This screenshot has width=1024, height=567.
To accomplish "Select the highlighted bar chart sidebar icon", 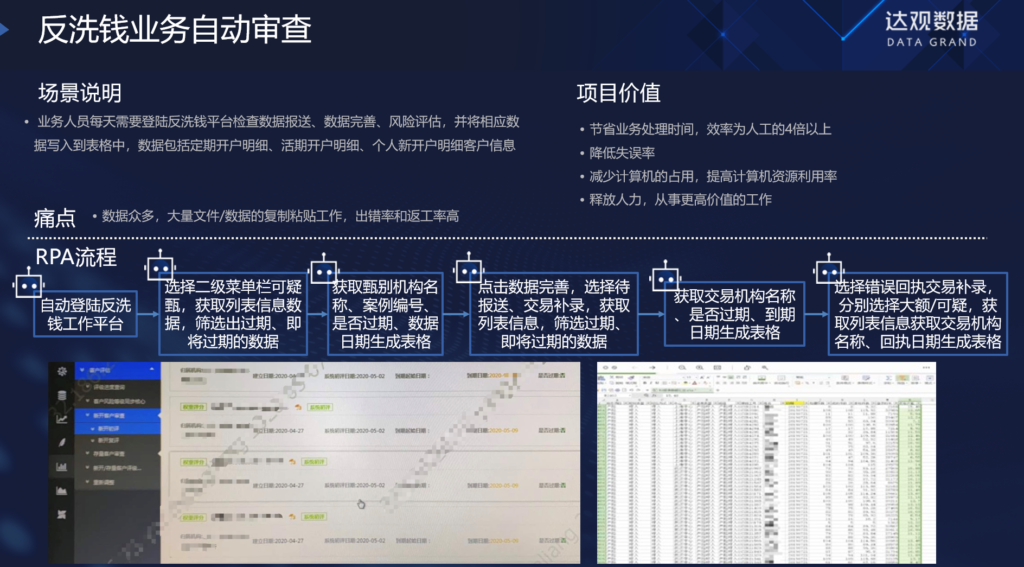I will [x=62, y=466].
